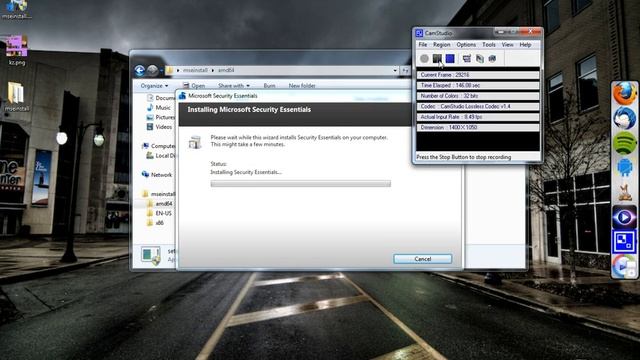
Task: Click the Codec info line
Action: 478,107
